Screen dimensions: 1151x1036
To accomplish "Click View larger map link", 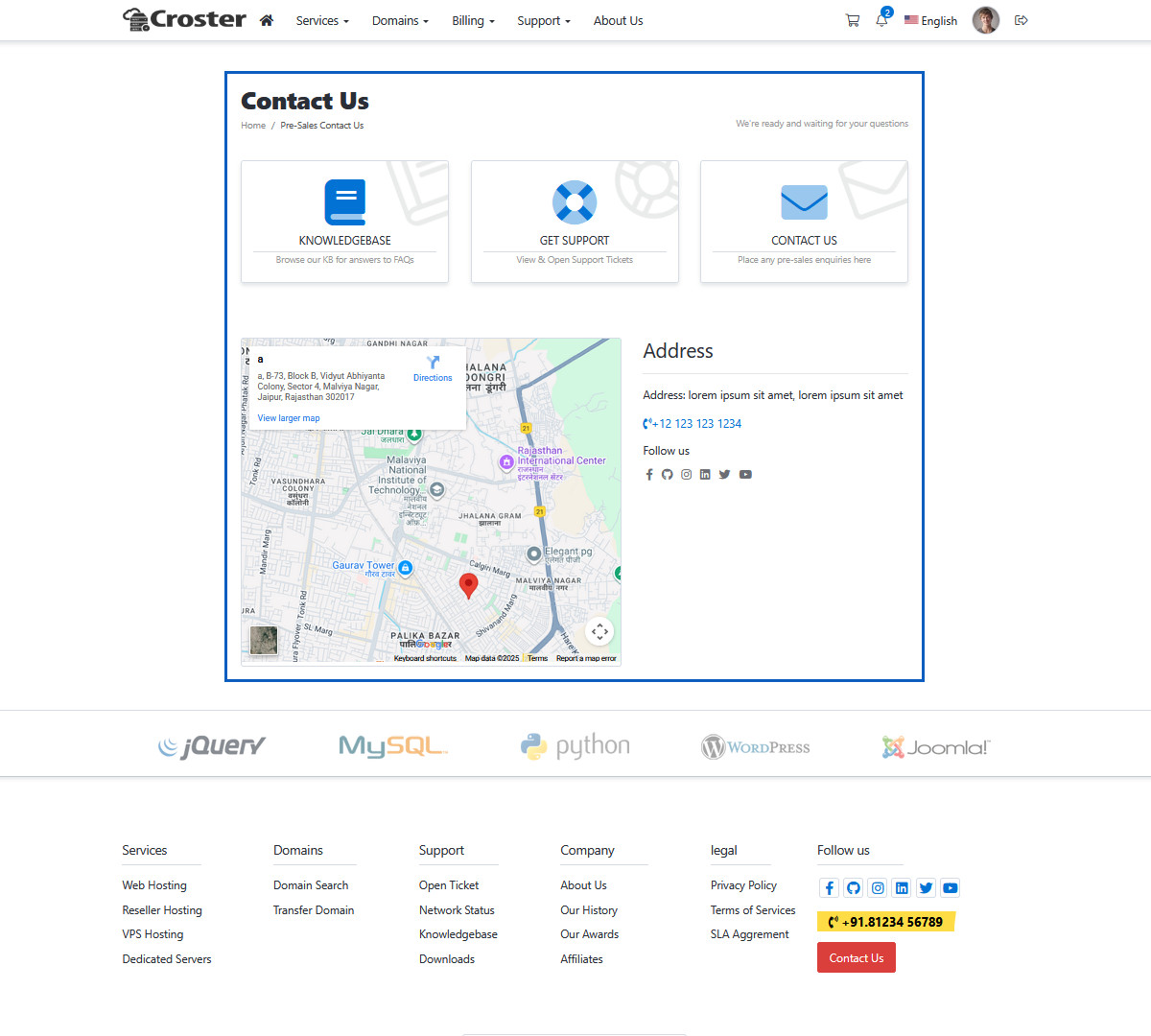I will [289, 418].
